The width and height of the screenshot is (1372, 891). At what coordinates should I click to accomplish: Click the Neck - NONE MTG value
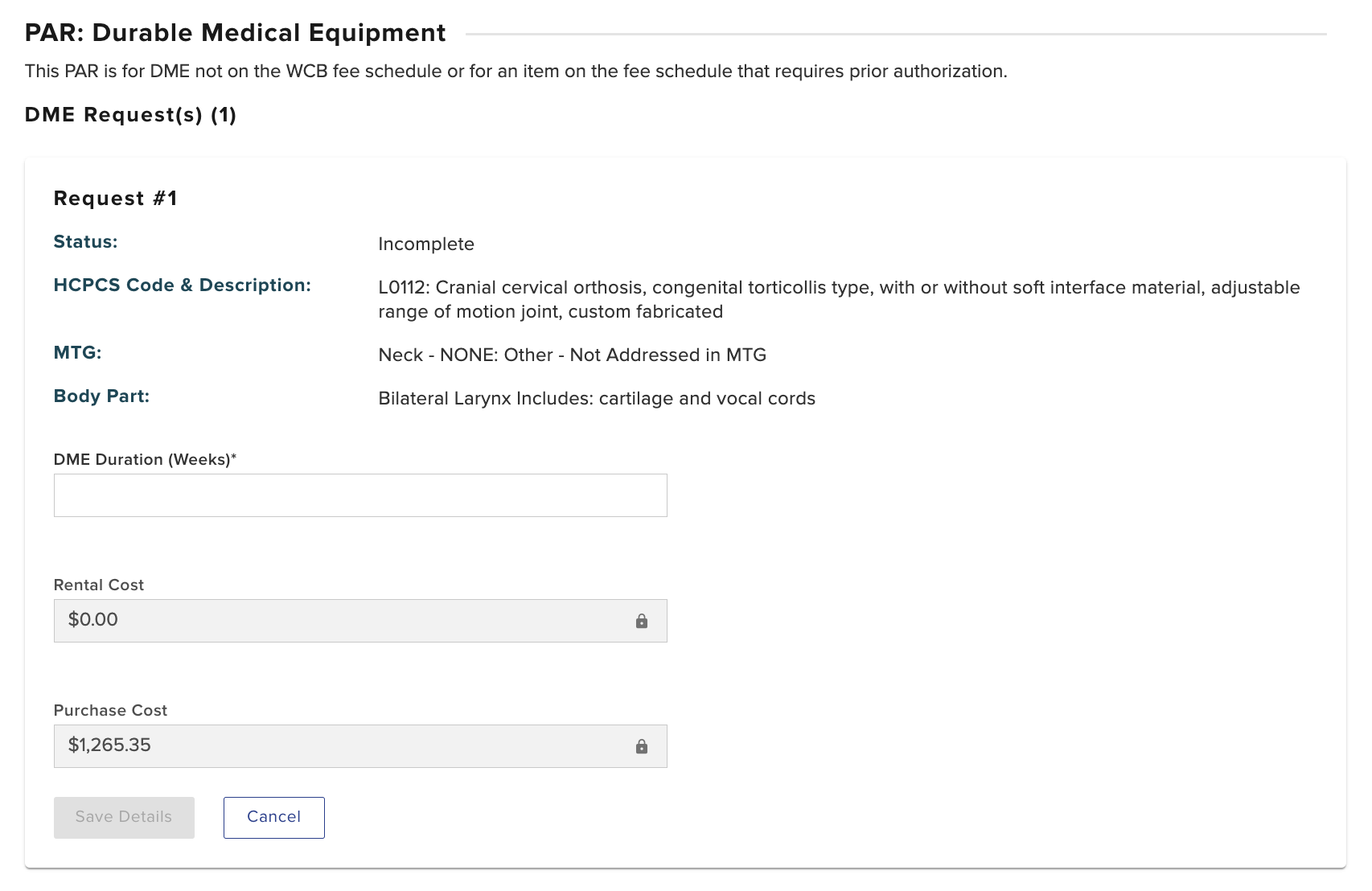point(572,355)
